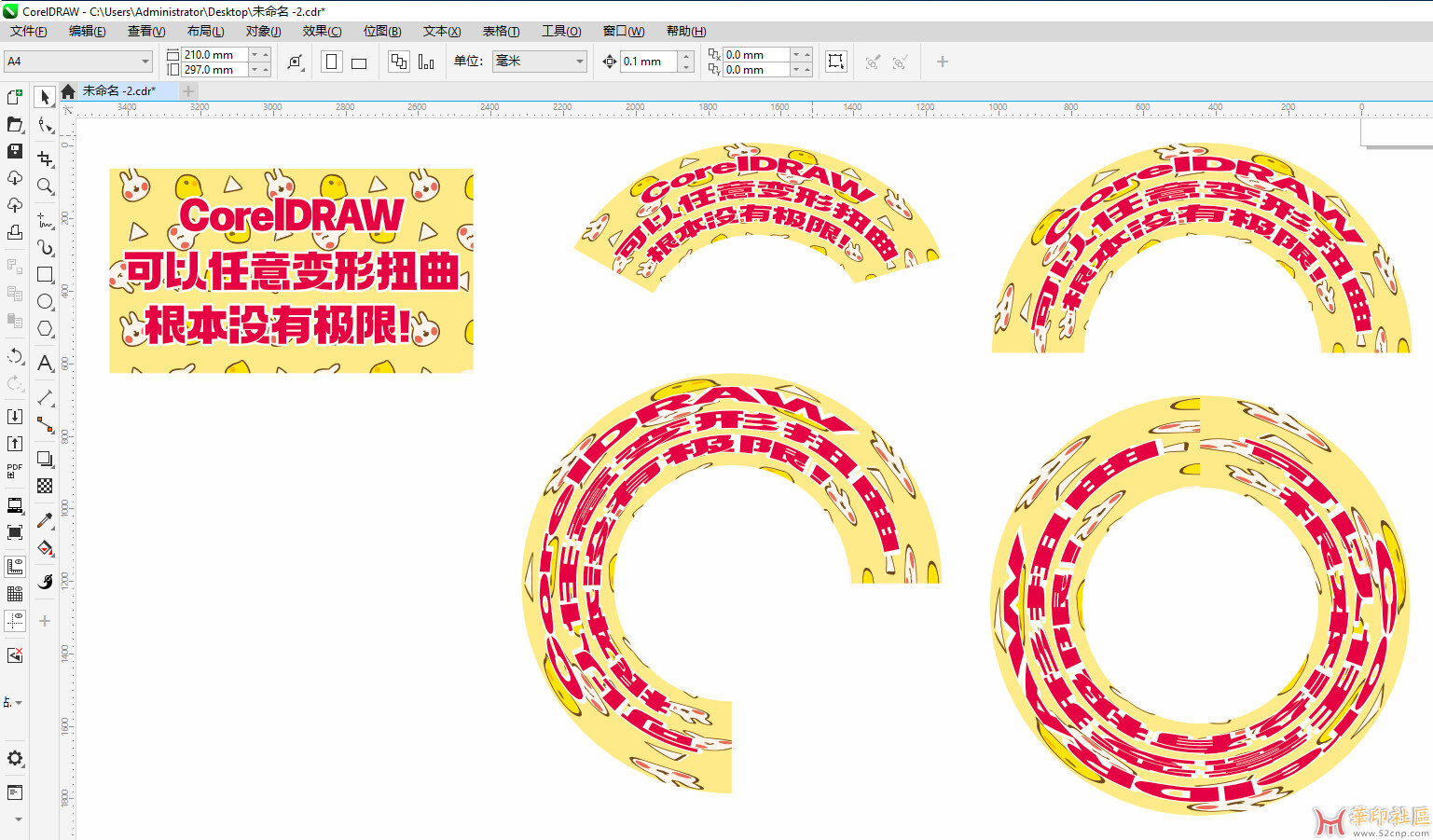
Task: Toggle all pages layout button
Action: [399, 62]
